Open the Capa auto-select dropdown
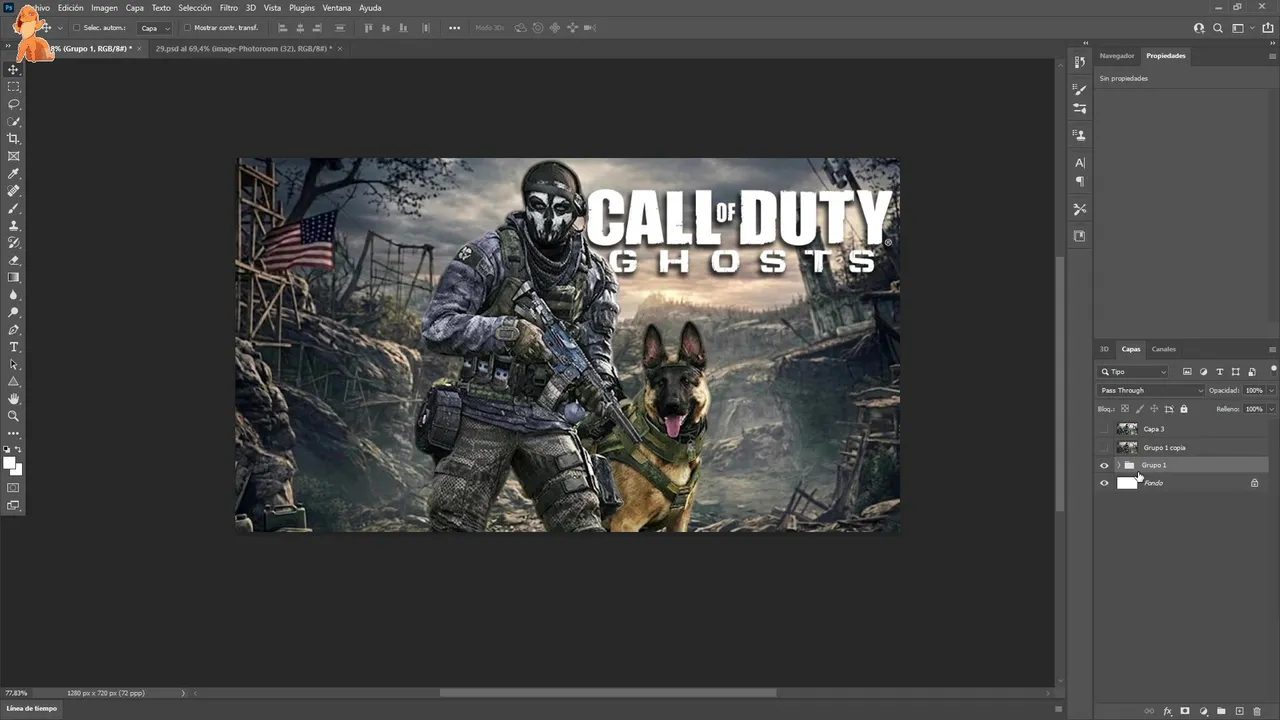The width and height of the screenshot is (1280, 720). 154,28
